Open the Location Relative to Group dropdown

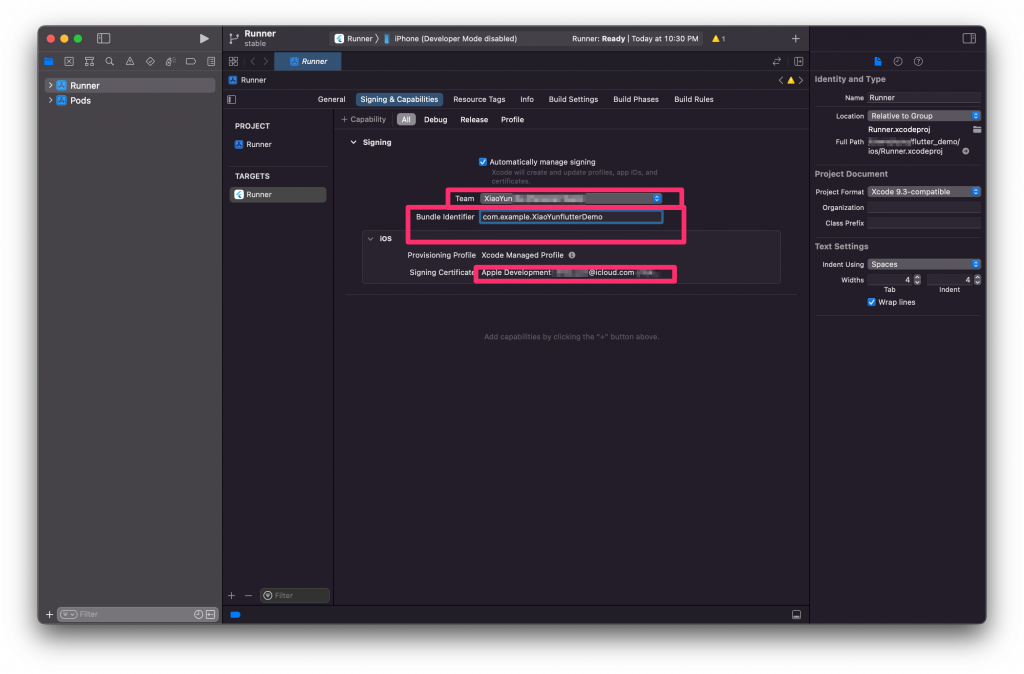(x=923, y=116)
